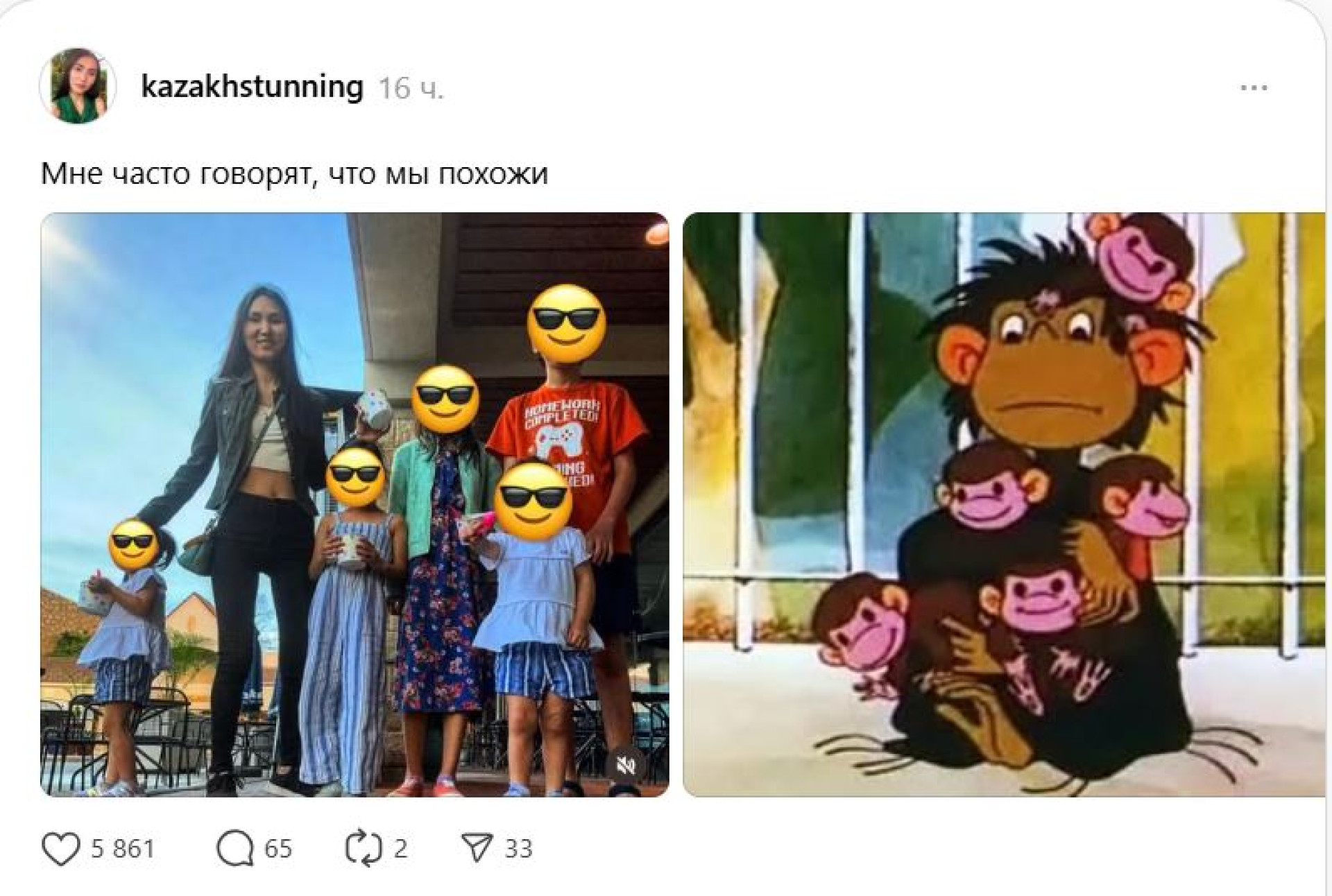Unmute the video using the speaker icon
The image size is (1332, 896).
(x=626, y=765)
